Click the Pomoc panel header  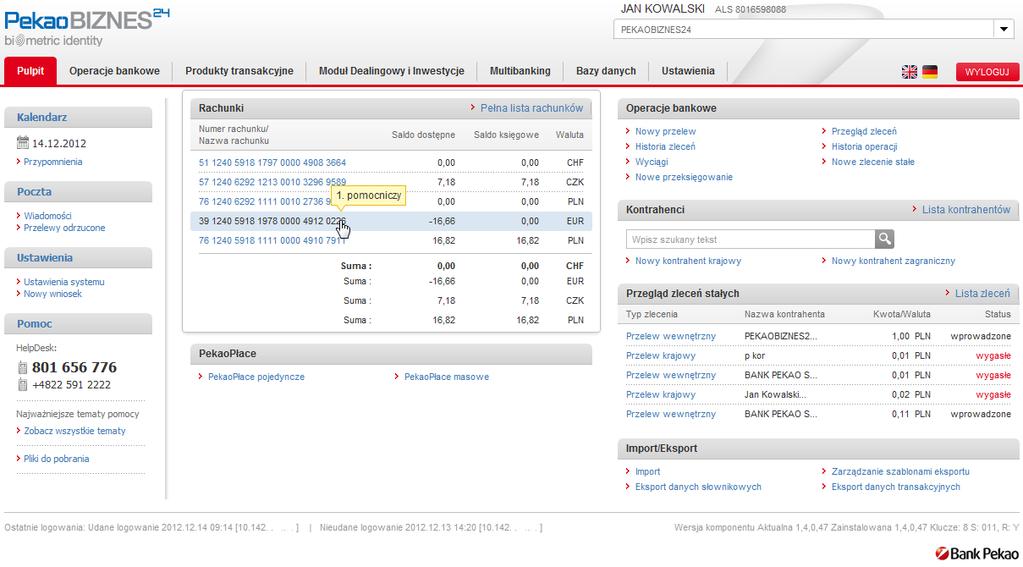click(78, 324)
